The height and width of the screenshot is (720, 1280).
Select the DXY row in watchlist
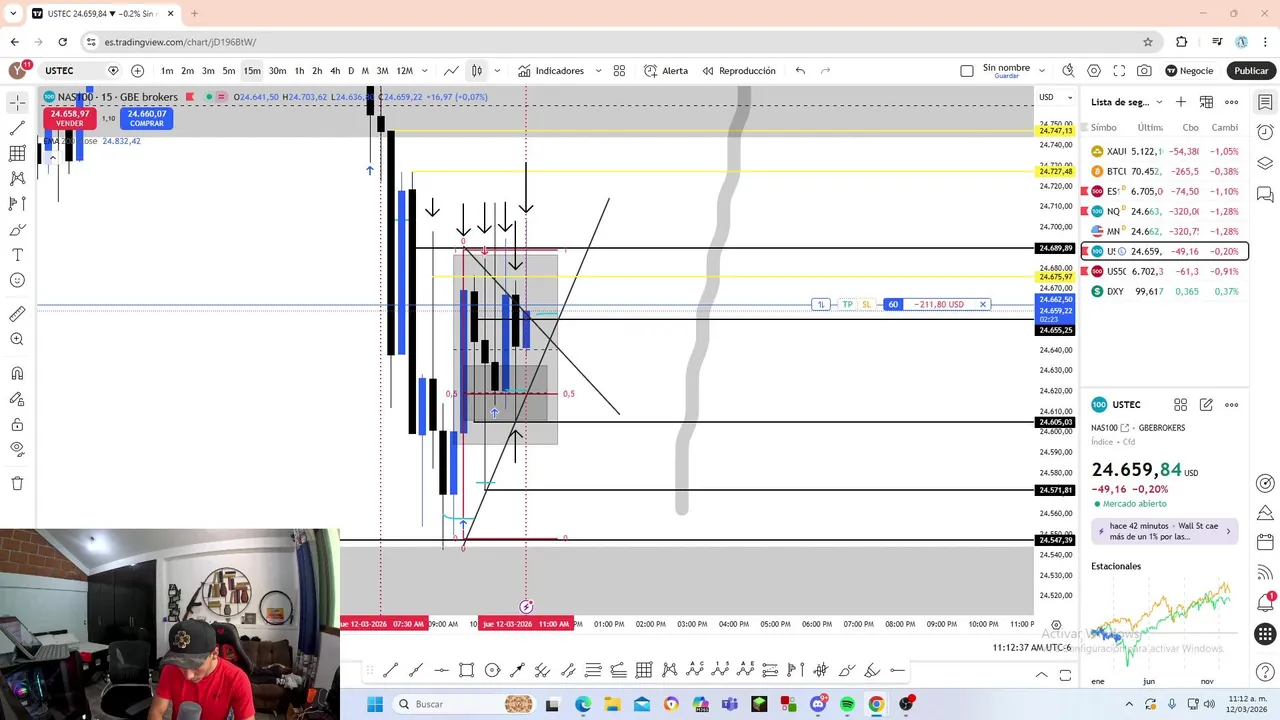pyautogui.click(x=1165, y=291)
